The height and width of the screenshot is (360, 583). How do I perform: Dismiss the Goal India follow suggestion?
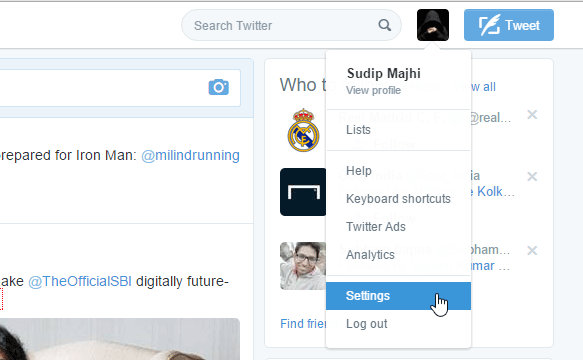pos(532,176)
